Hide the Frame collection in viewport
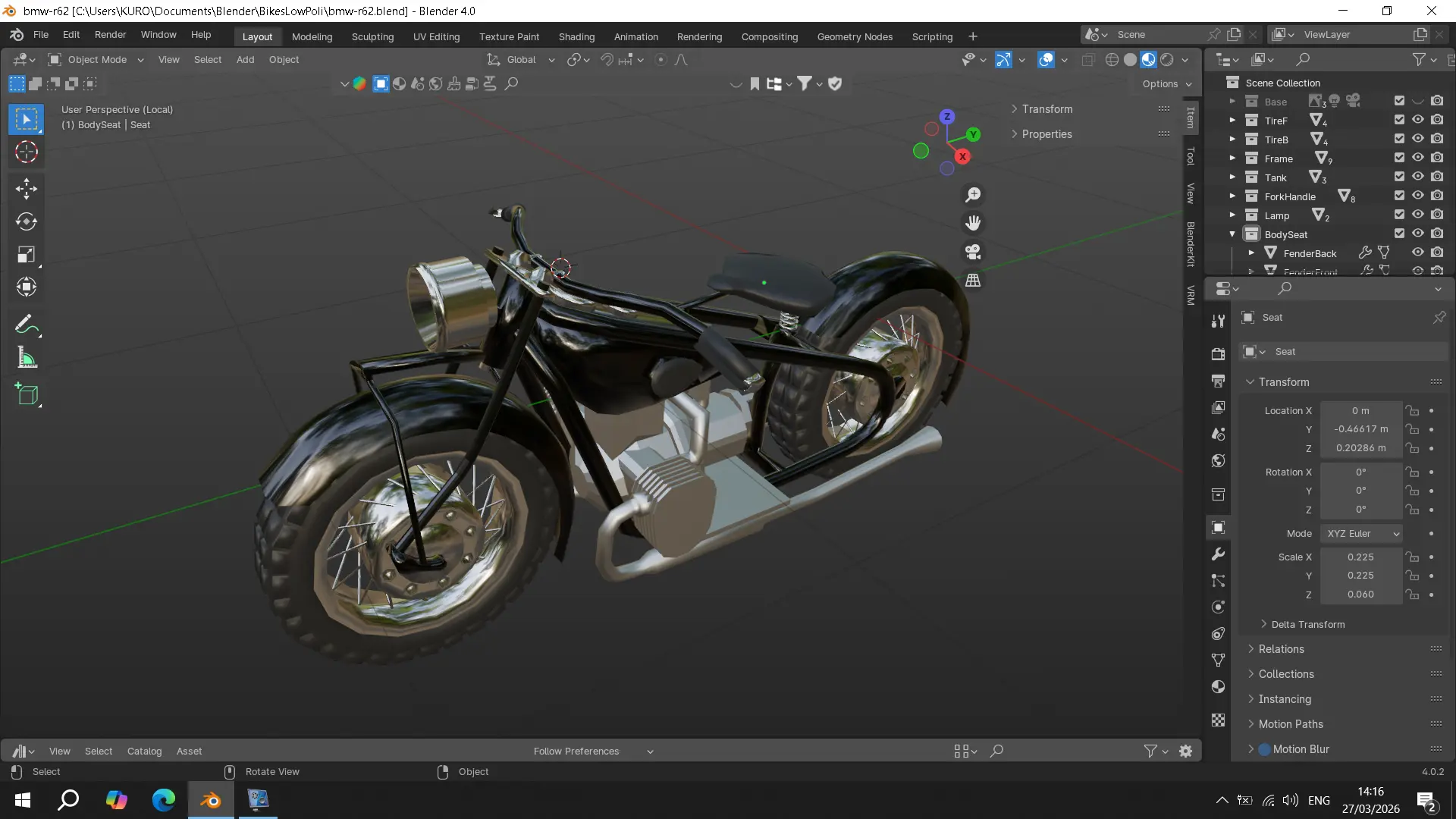The image size is (1456, 819). click(1417, 158)
